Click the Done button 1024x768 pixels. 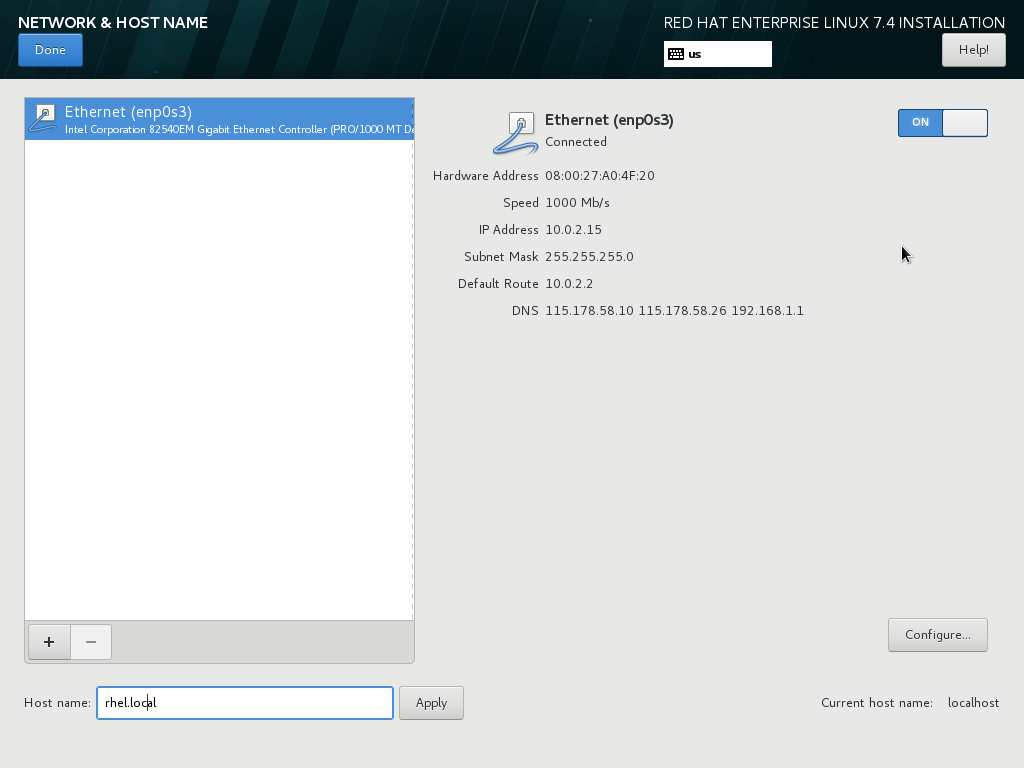50,50
